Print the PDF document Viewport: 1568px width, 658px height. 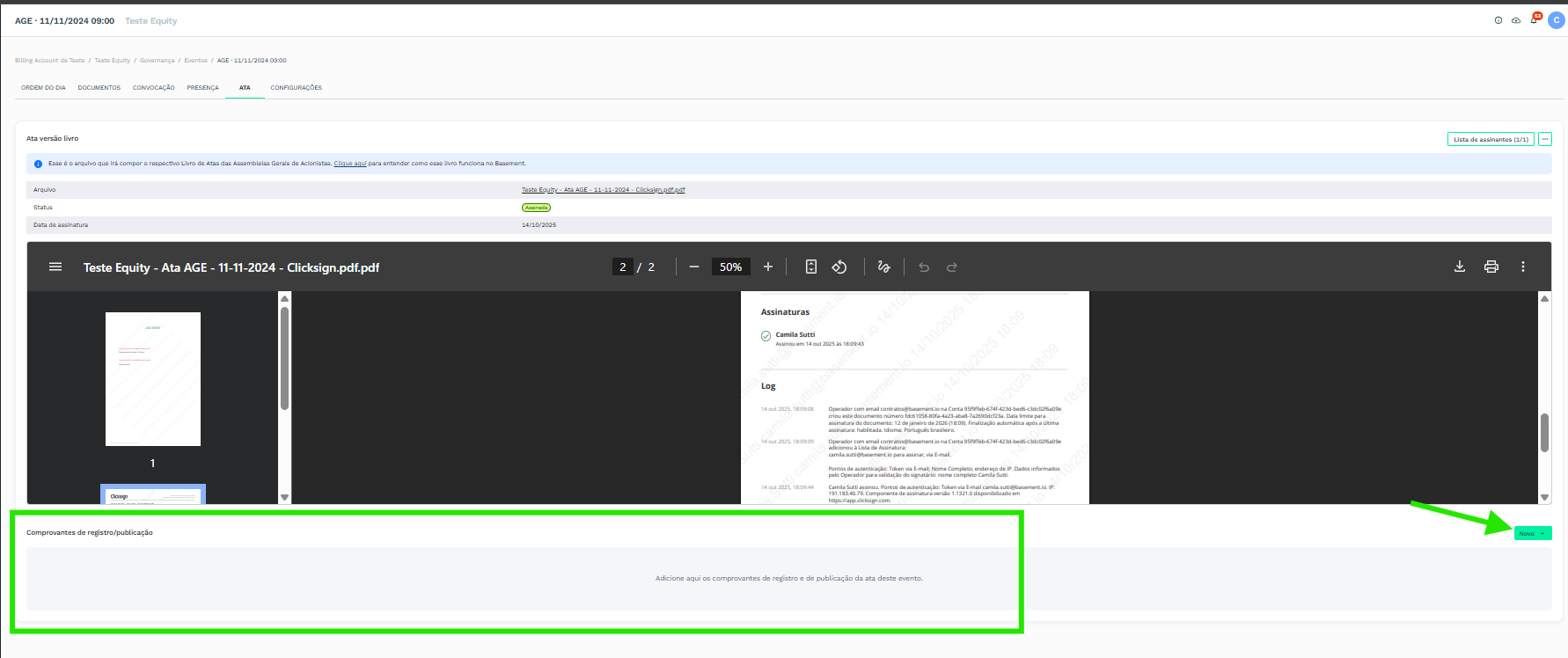(1491, 267)
